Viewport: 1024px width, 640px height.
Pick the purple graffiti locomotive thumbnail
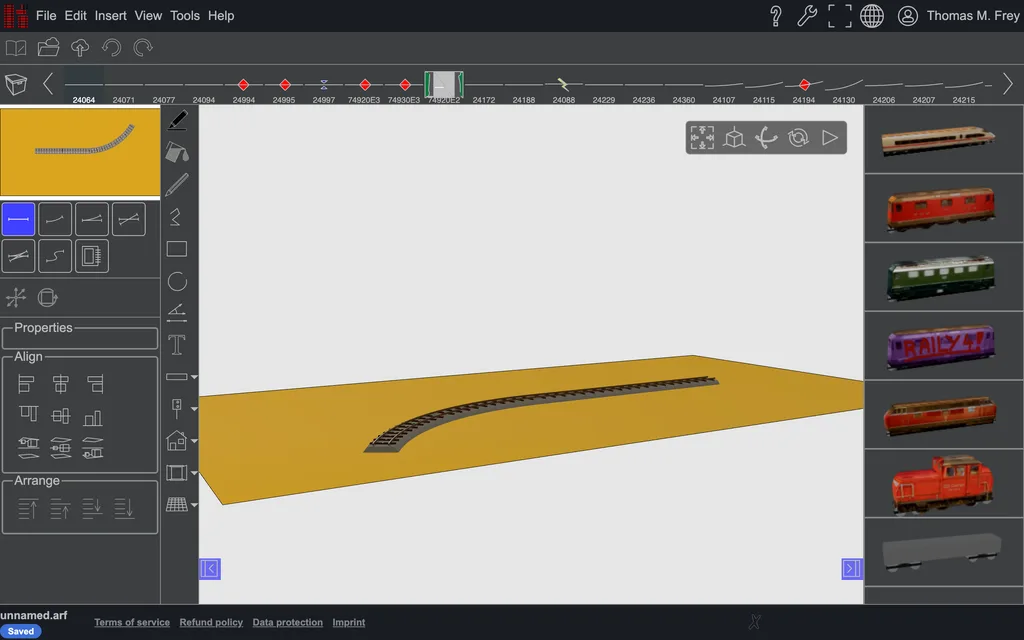point(941,346)
